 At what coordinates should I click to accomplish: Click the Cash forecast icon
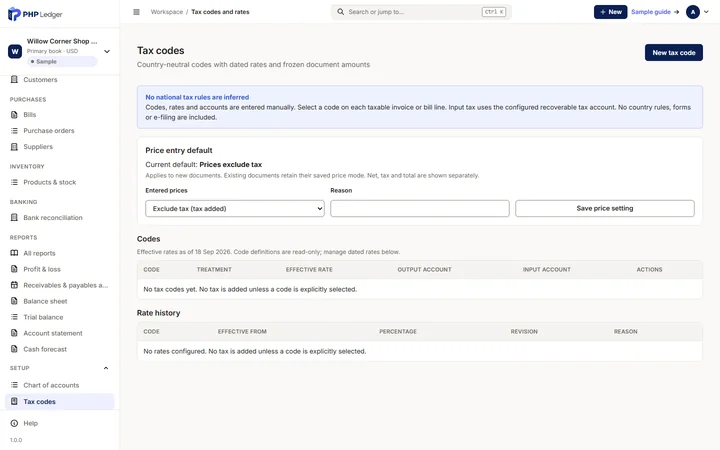point(14,349)
